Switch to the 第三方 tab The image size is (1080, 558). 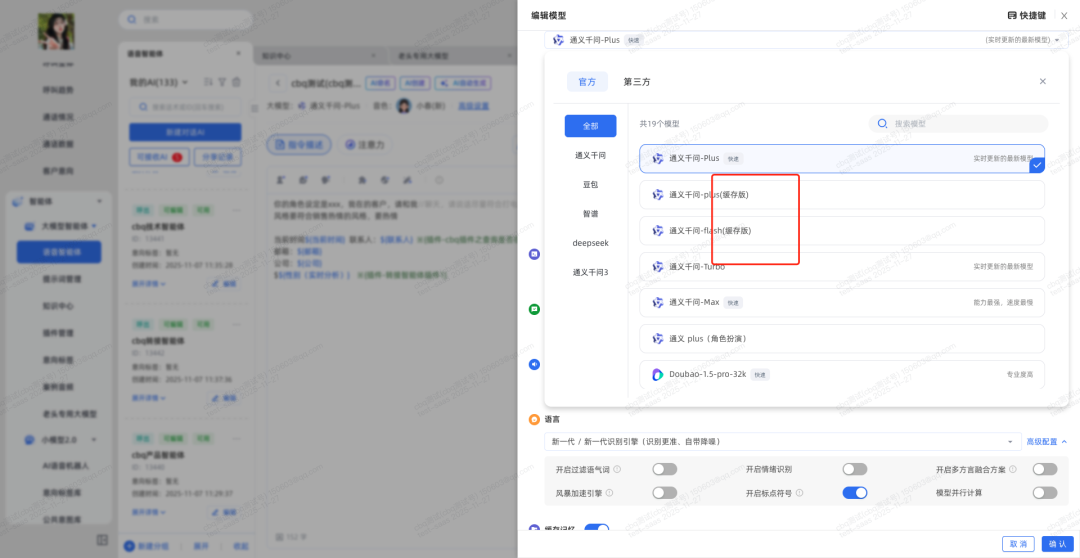coord(637,82)
